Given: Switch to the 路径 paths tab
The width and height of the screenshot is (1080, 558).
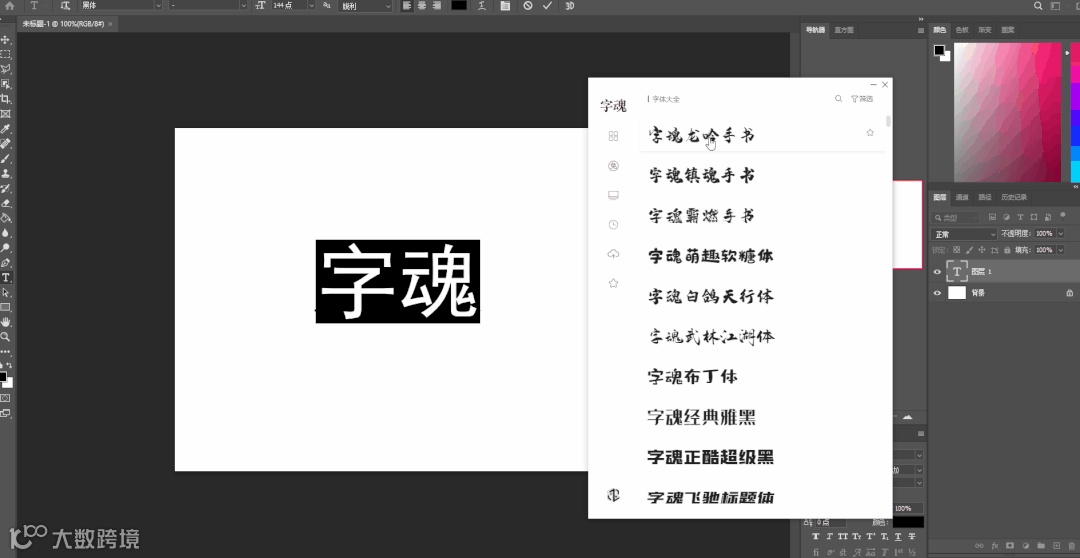Looking at the screenshot, I should pyautogui.click(x=985, y=197).
